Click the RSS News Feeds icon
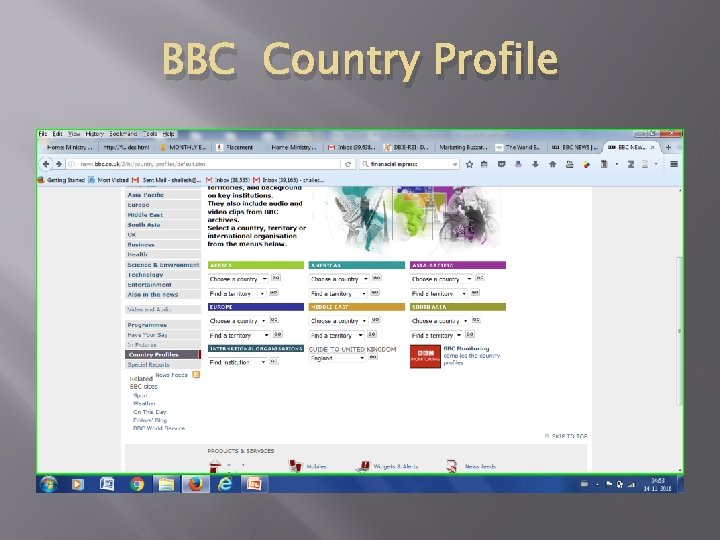Viewport: 720px width, 540px height. 196,375
